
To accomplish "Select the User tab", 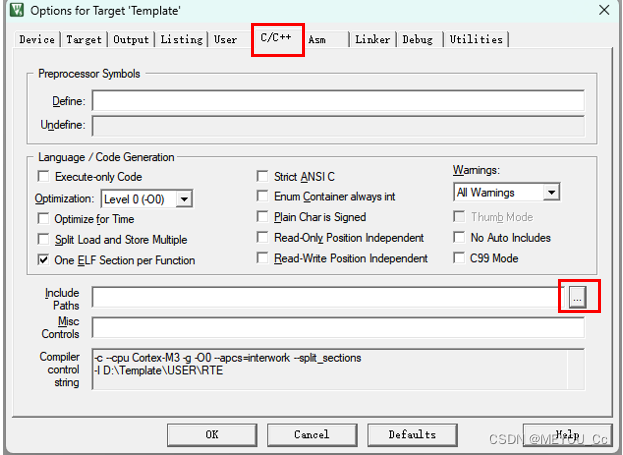I will [x=225, y=39].
